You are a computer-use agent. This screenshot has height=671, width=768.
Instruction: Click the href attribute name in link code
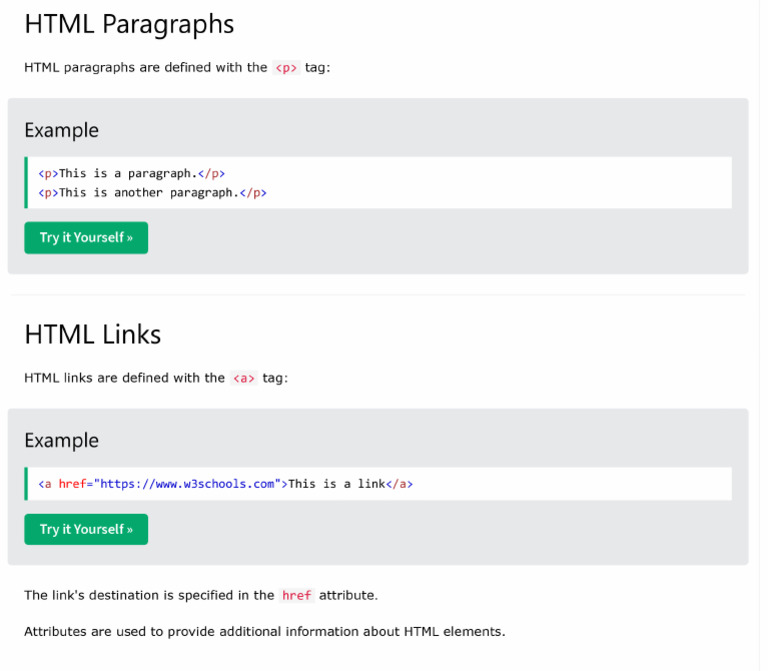point(72,484)
